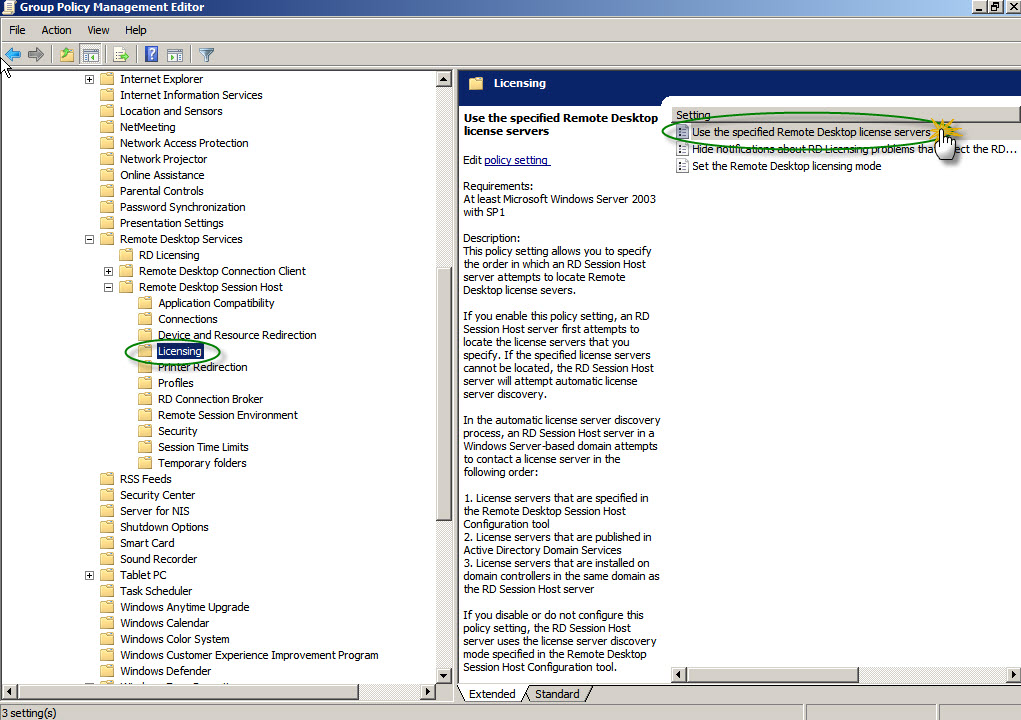Select Password Synchronization tree item
The height and width of the screenshot is (720, 1021).
(182, 206)
